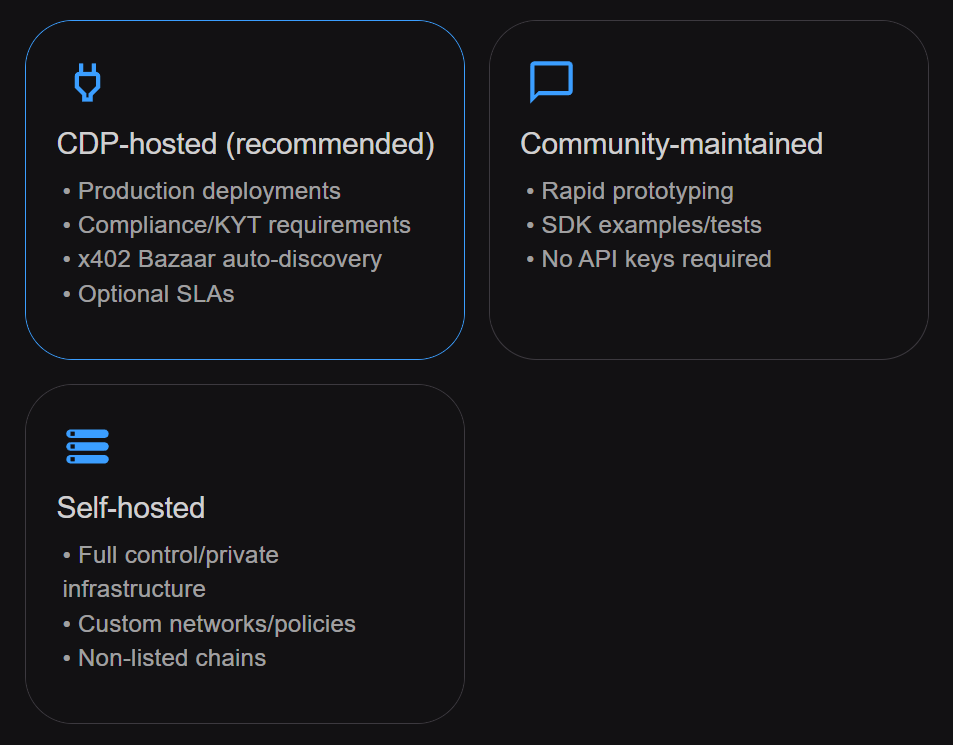The width and height of the screenshot is (953, 745).
Task: Click the plug icon in CDP-hosted card
Action: (x=88, y=82)
